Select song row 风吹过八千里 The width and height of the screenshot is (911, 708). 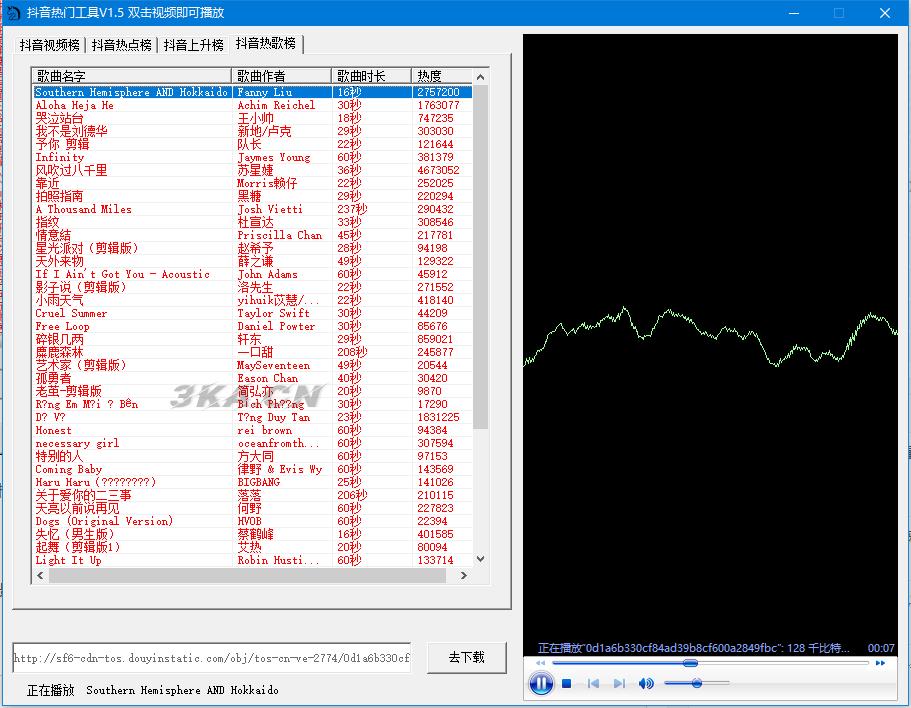[252, 170]
